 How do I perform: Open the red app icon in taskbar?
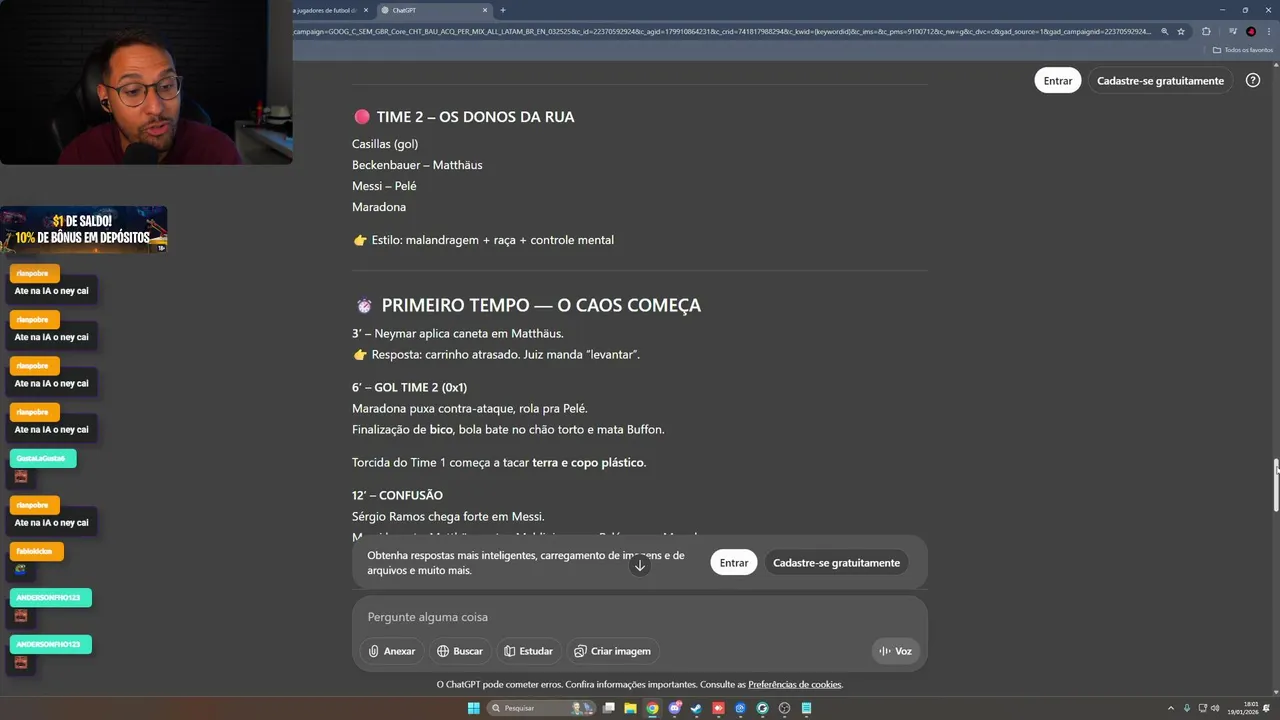pyautogui.click(x=718, y=708)
